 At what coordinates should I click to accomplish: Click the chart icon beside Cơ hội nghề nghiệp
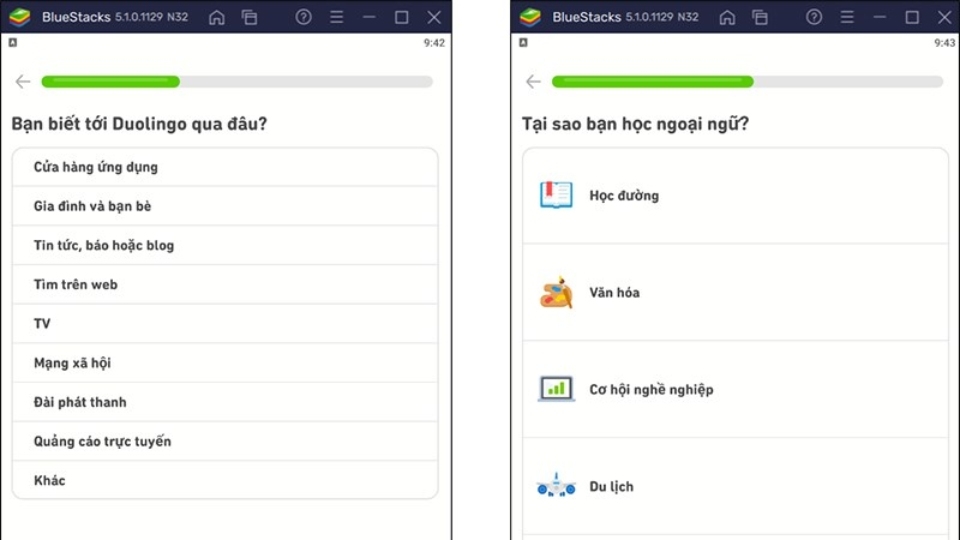click(x=556, y=389)
